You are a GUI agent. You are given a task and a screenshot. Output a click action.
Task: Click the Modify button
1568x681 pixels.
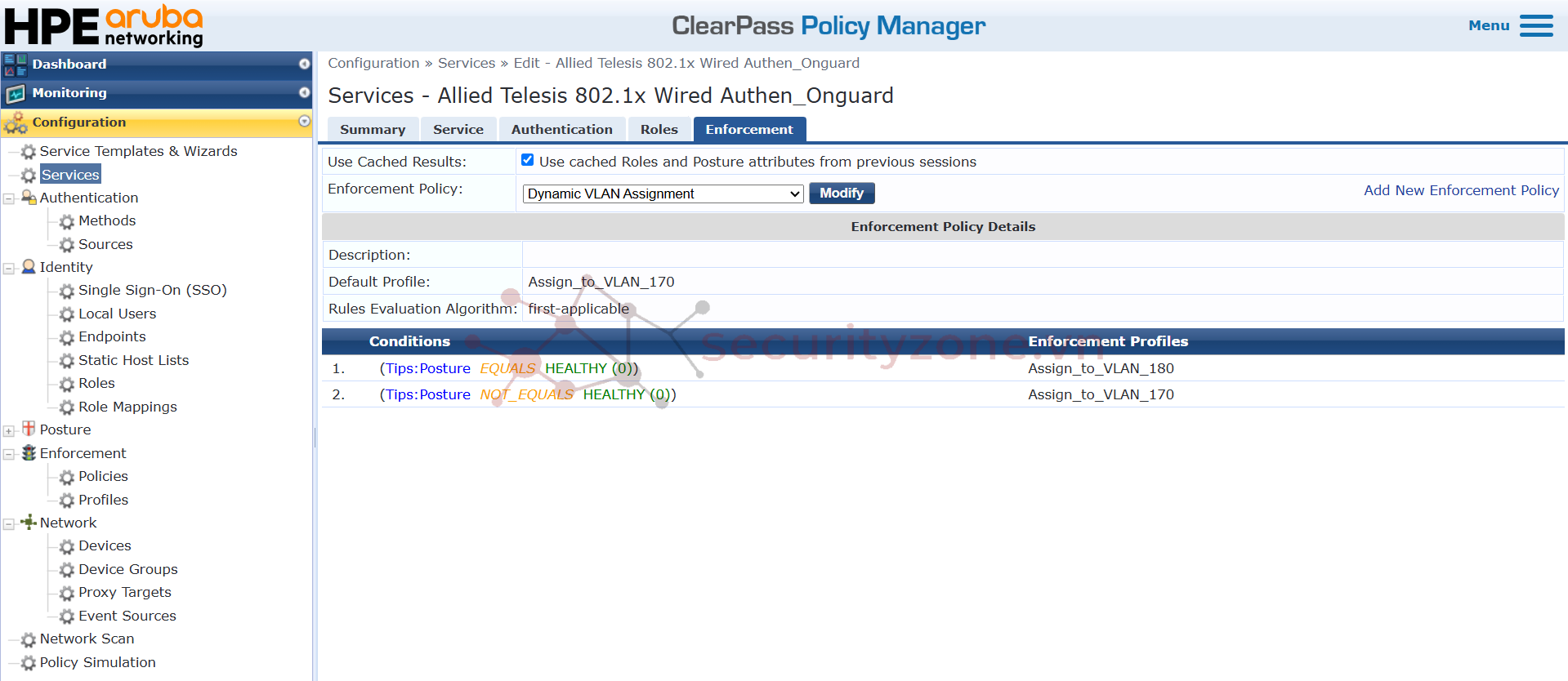coord(842,194)
